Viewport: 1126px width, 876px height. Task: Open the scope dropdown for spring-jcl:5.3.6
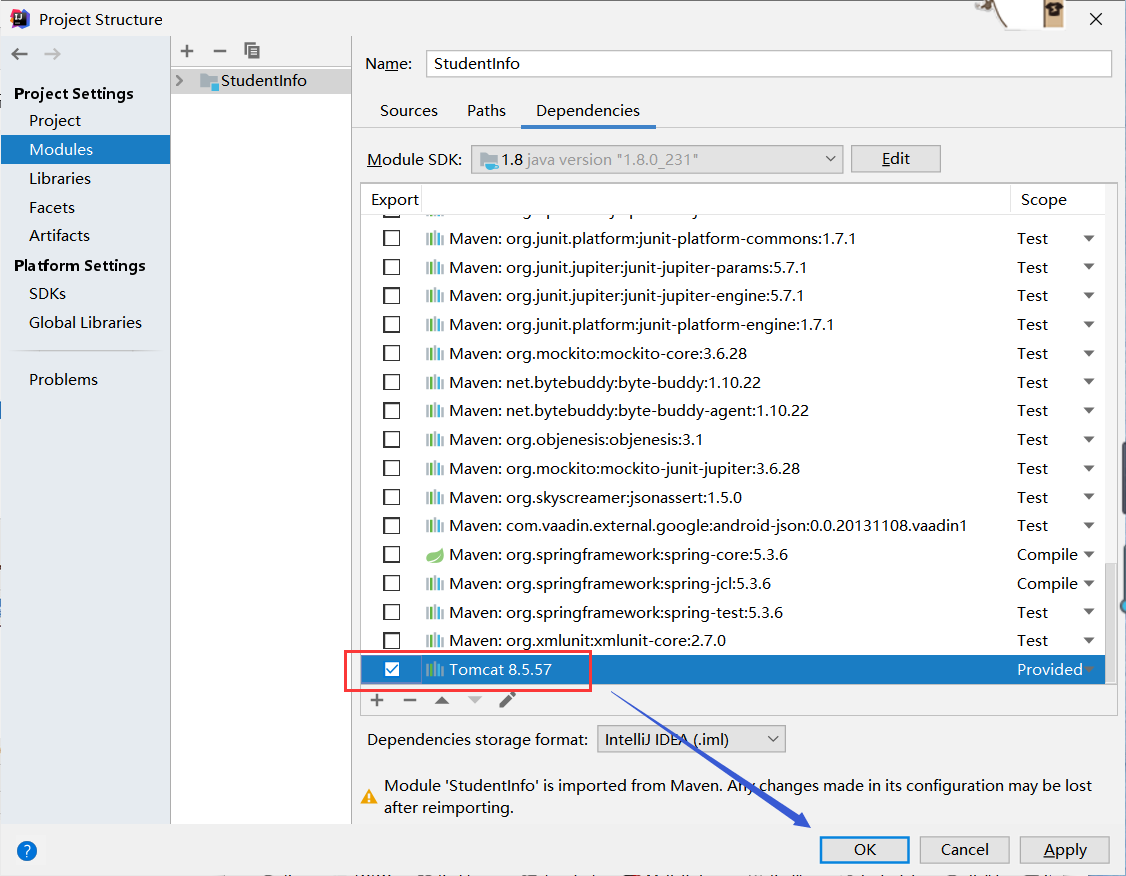click(x=1089, y=583)
